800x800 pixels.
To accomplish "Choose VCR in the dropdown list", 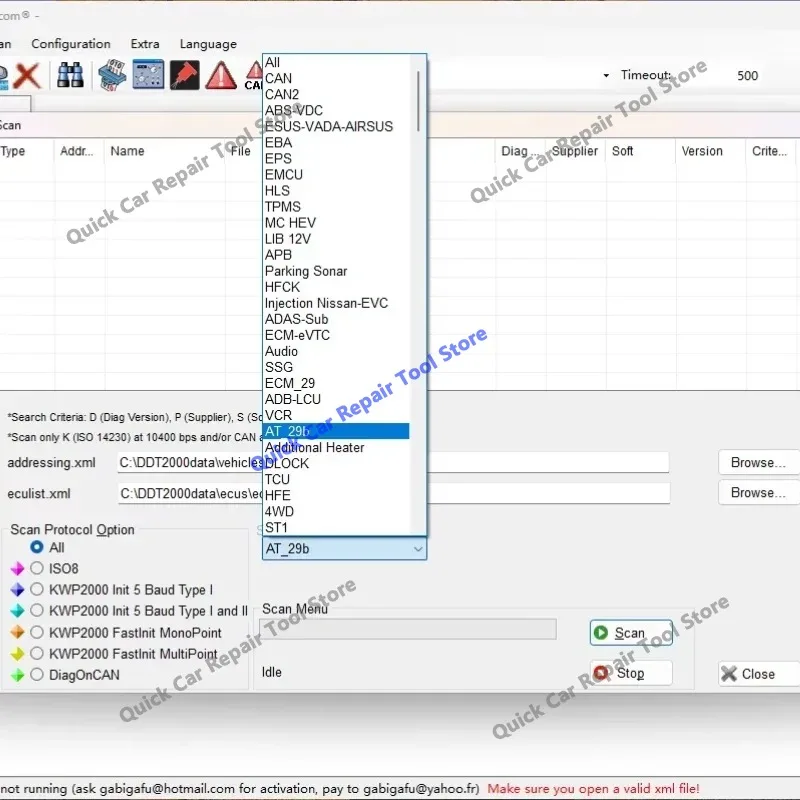I will click(336, 415).
